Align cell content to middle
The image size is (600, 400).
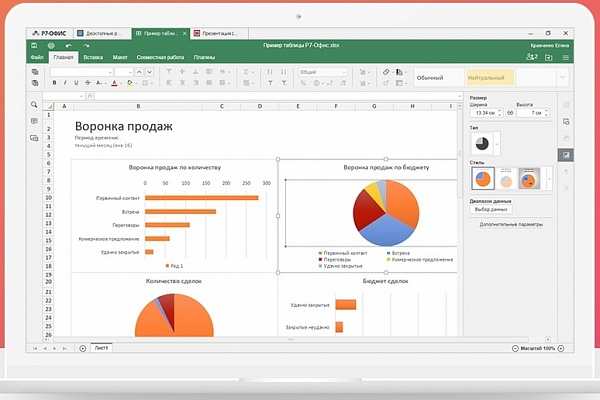point(182,72)
